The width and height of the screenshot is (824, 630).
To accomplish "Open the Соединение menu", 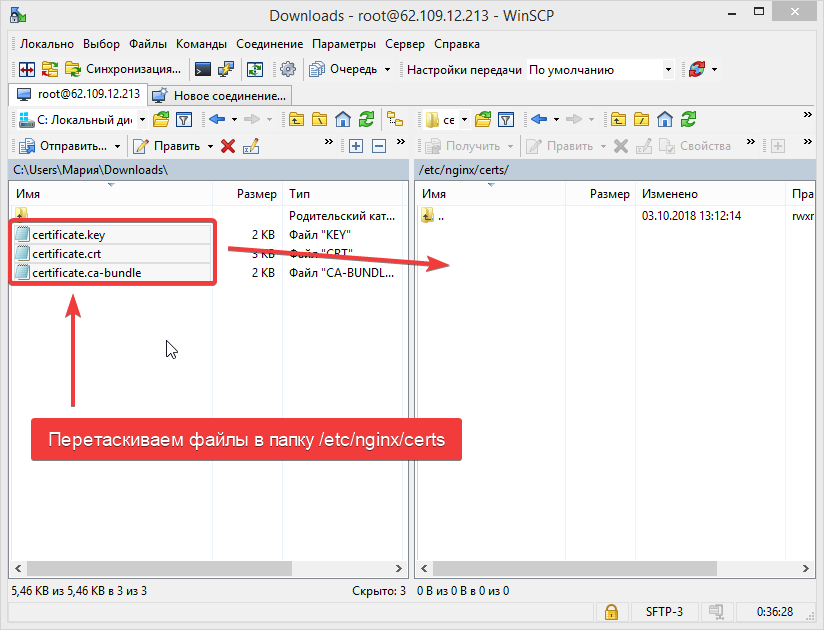I will [x=270, y=44].
